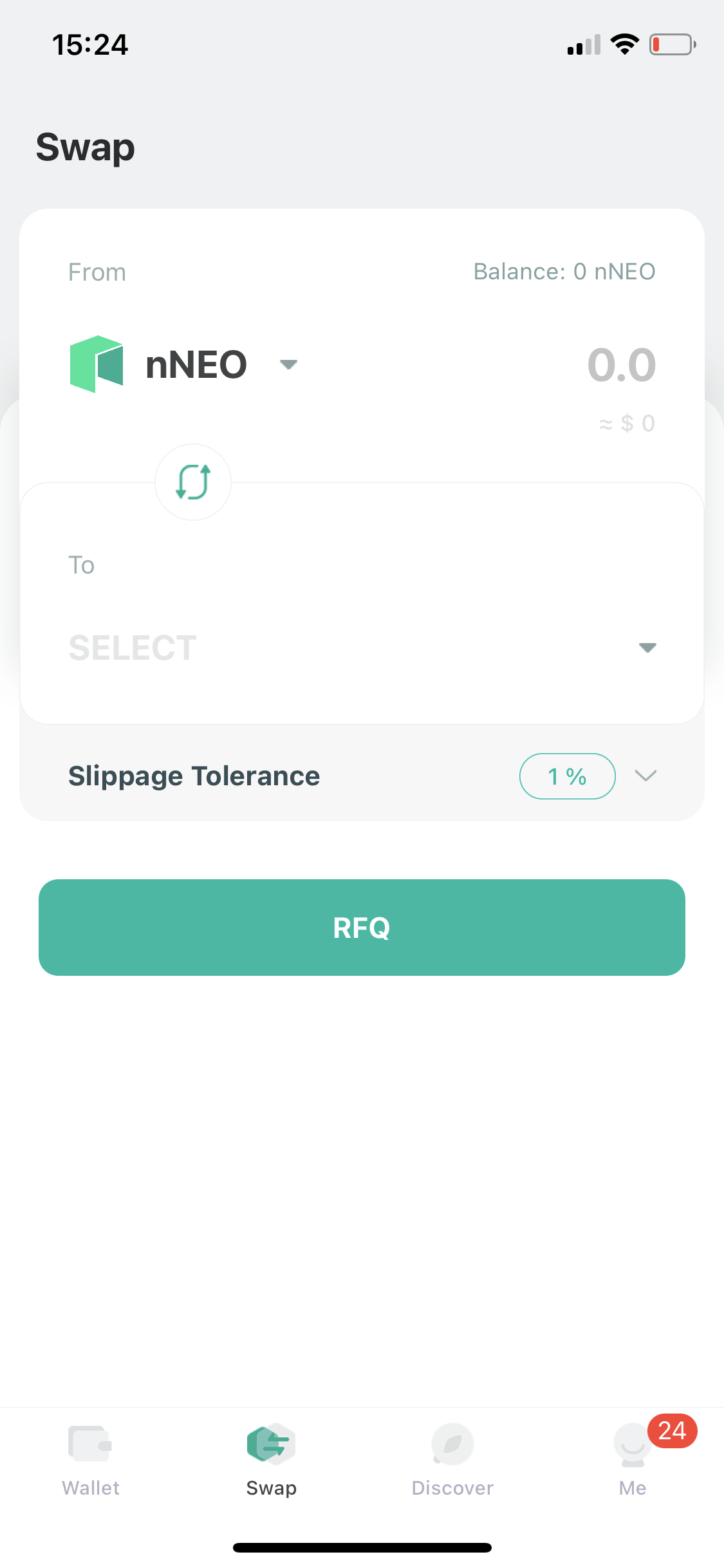Tap the SELECT token placeholder text
The width and height of the screenshot is (724, 1568).
tap(133, 648)
